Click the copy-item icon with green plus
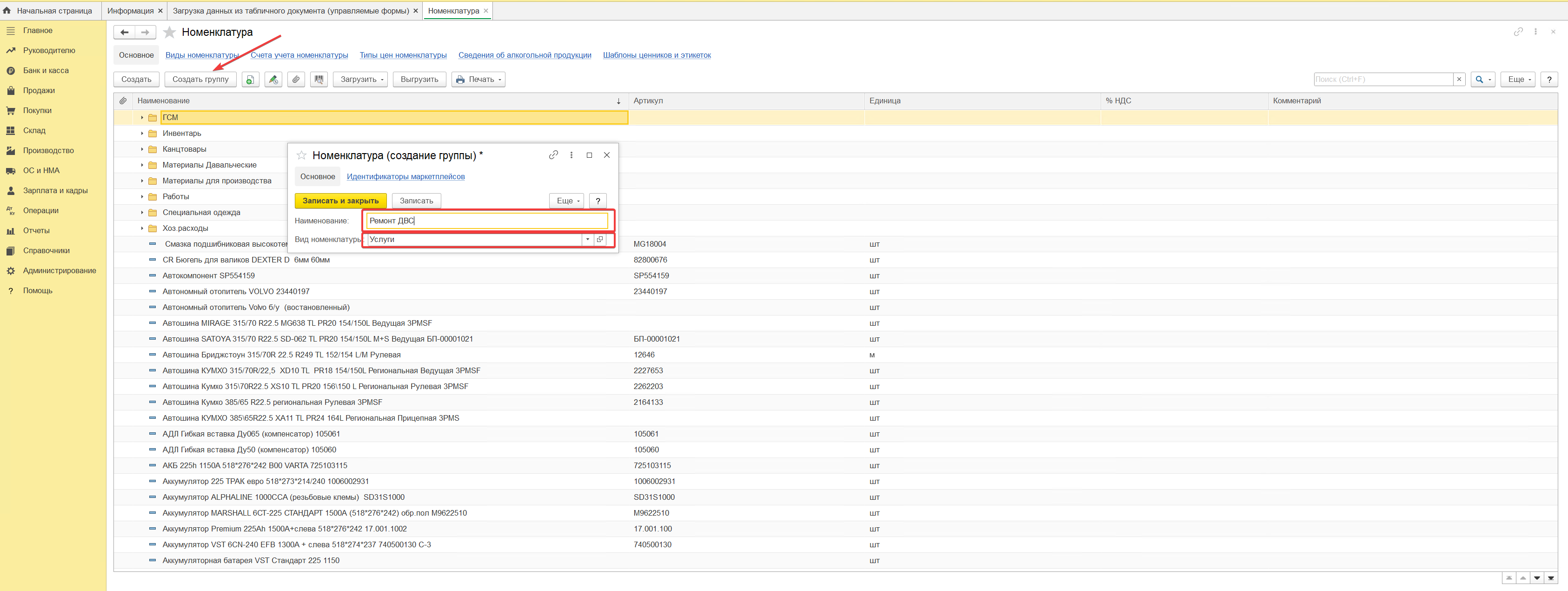Screen dimensions: 1568x591 [x=250, y=79]
